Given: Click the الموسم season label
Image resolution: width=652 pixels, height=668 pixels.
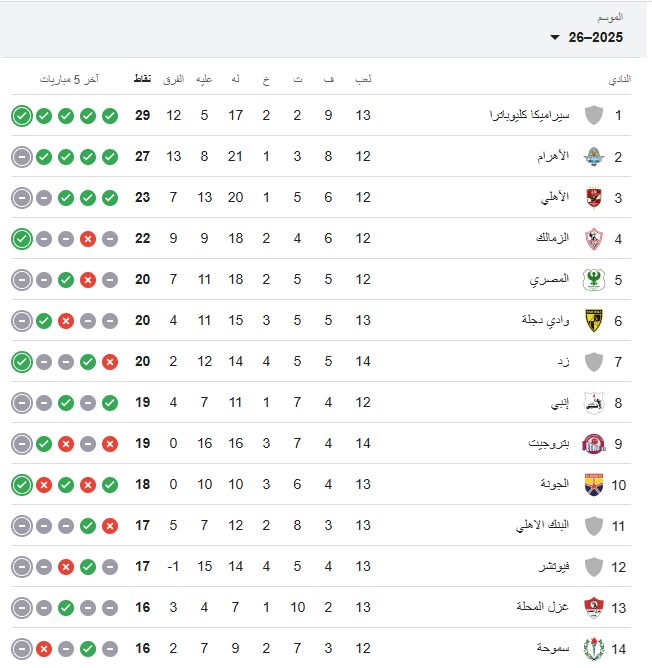Looking at the screenshot, I should click(610, 17).
